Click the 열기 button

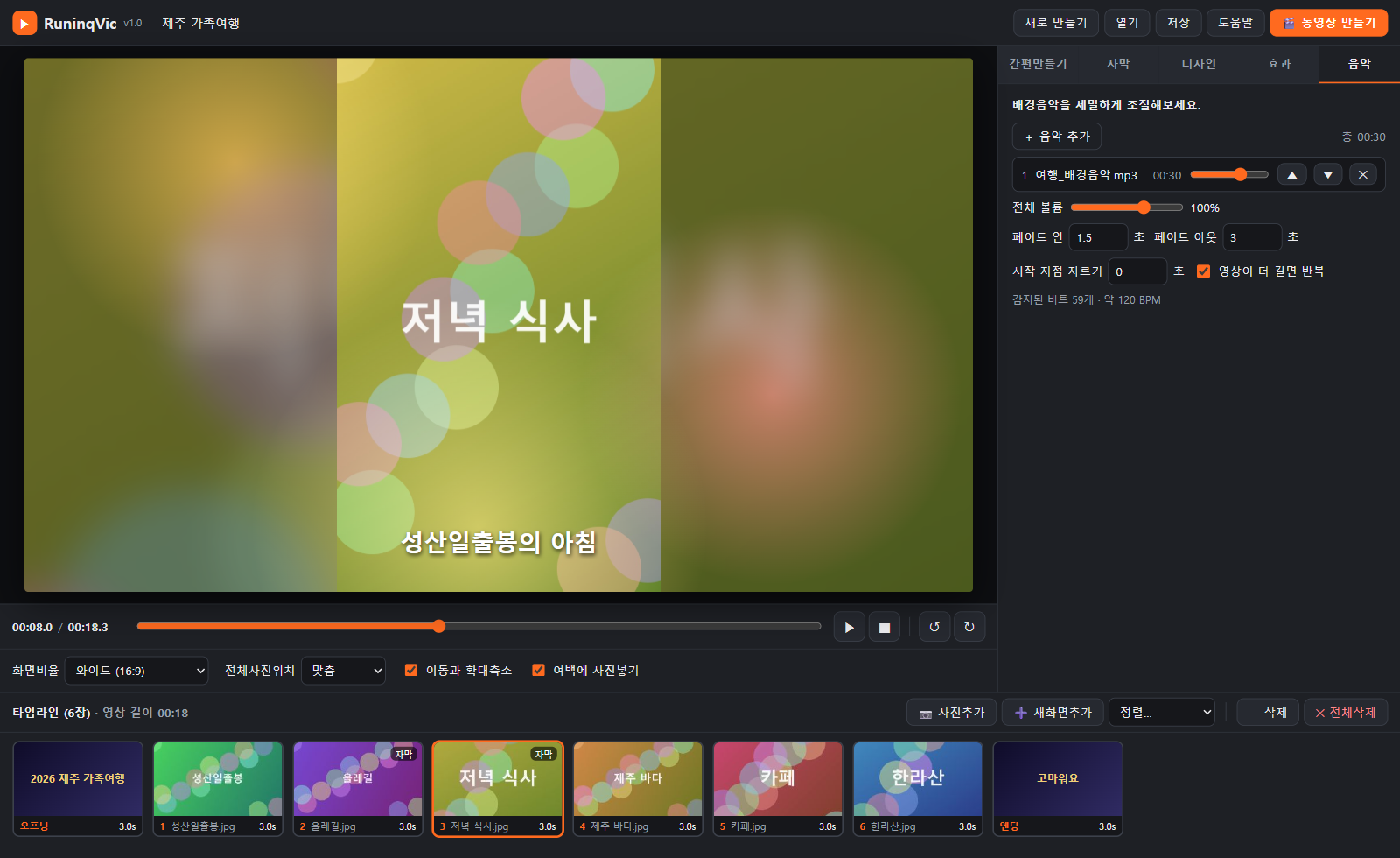[1127, 23]
